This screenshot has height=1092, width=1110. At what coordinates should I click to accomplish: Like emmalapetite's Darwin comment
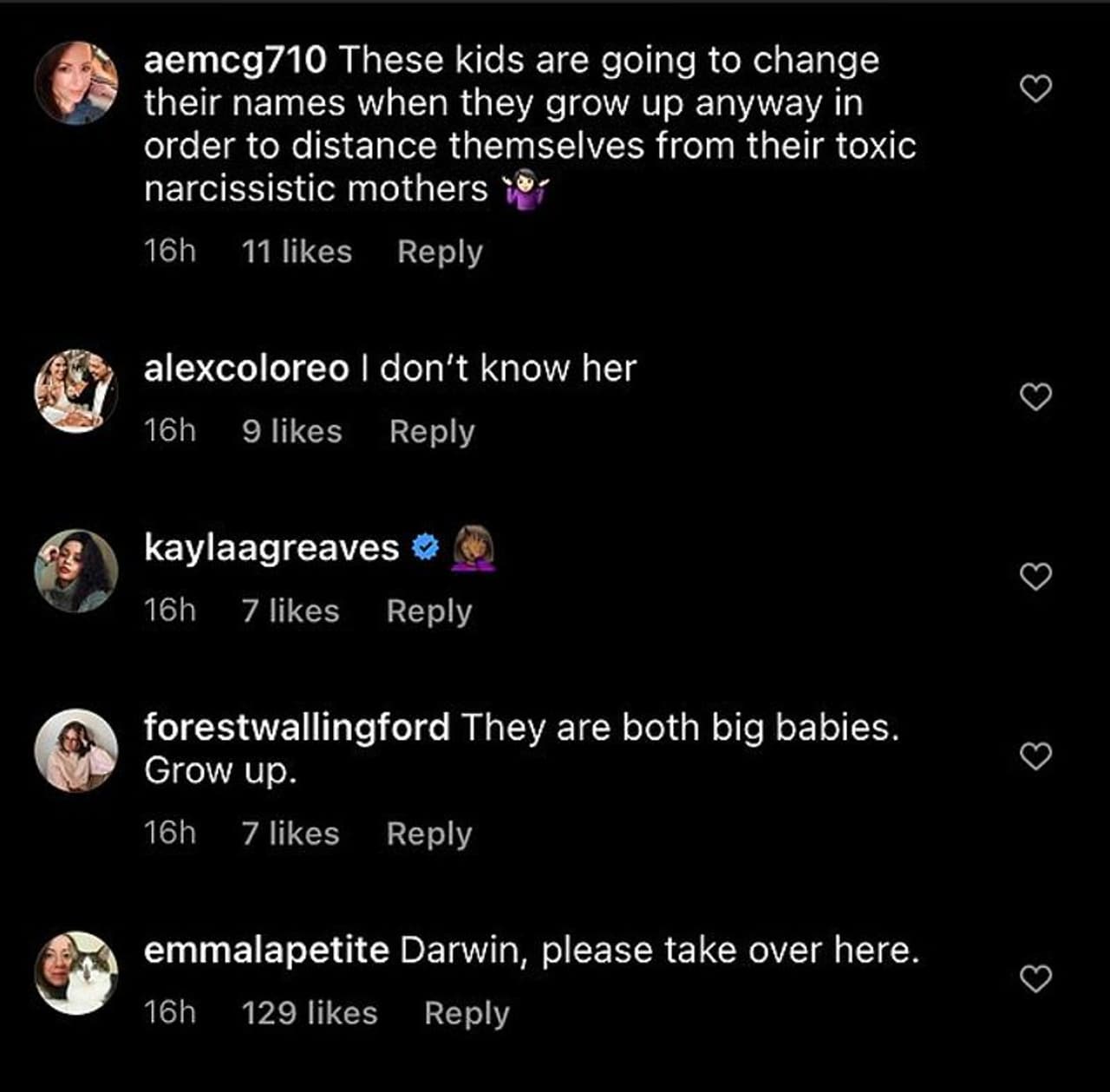1035,978
